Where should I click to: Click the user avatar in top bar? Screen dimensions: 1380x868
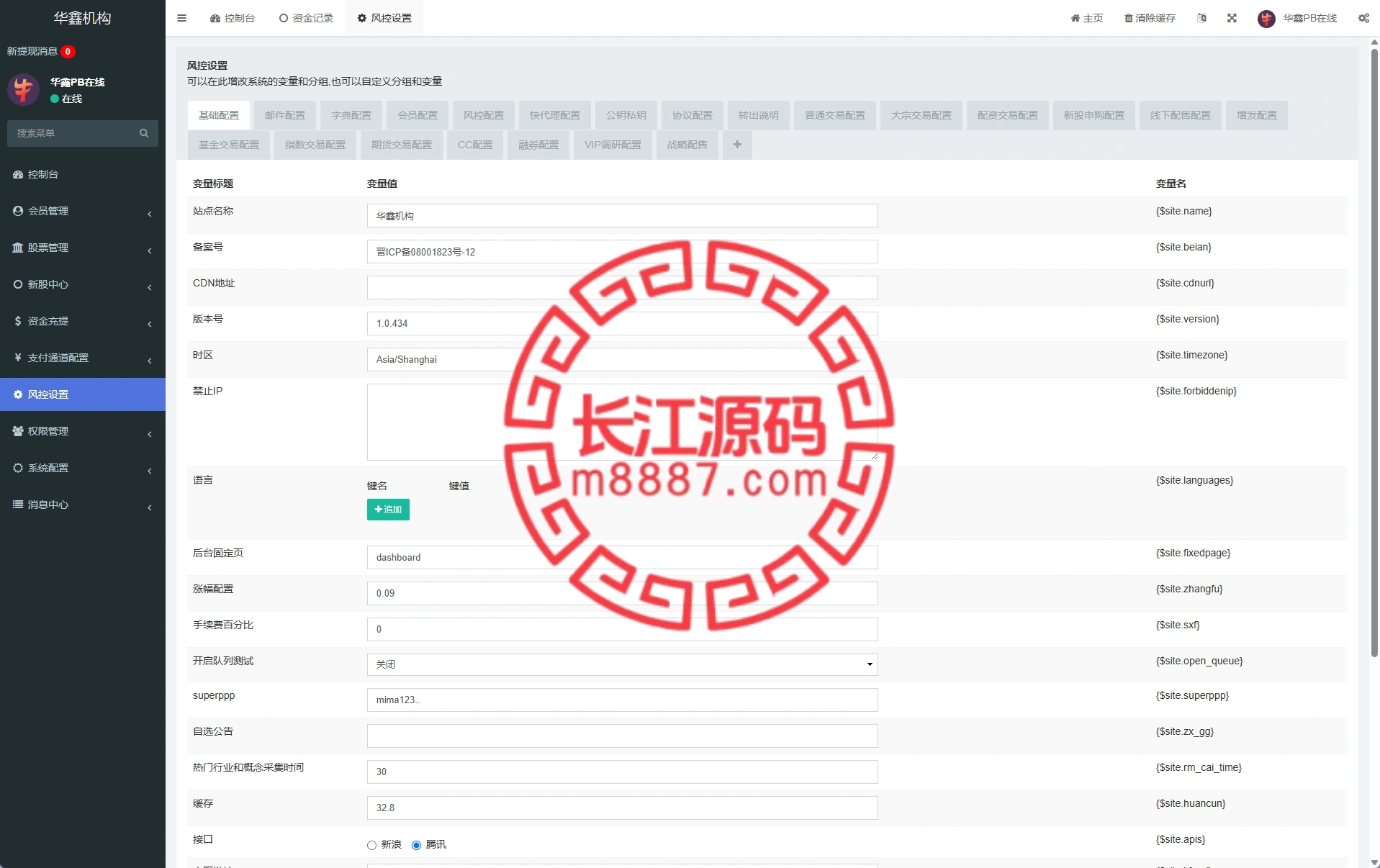pos(1266,19)
